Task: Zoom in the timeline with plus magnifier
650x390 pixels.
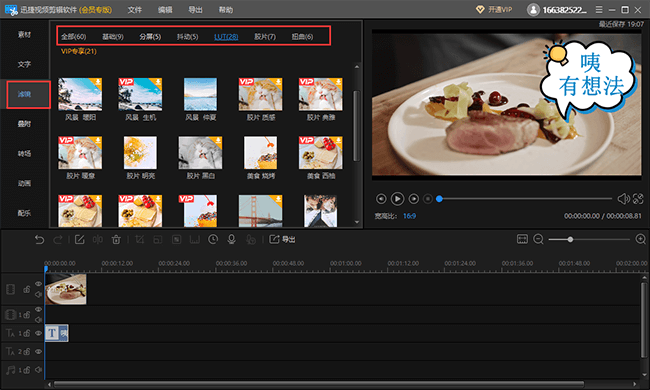Action: tap(640, 239)
